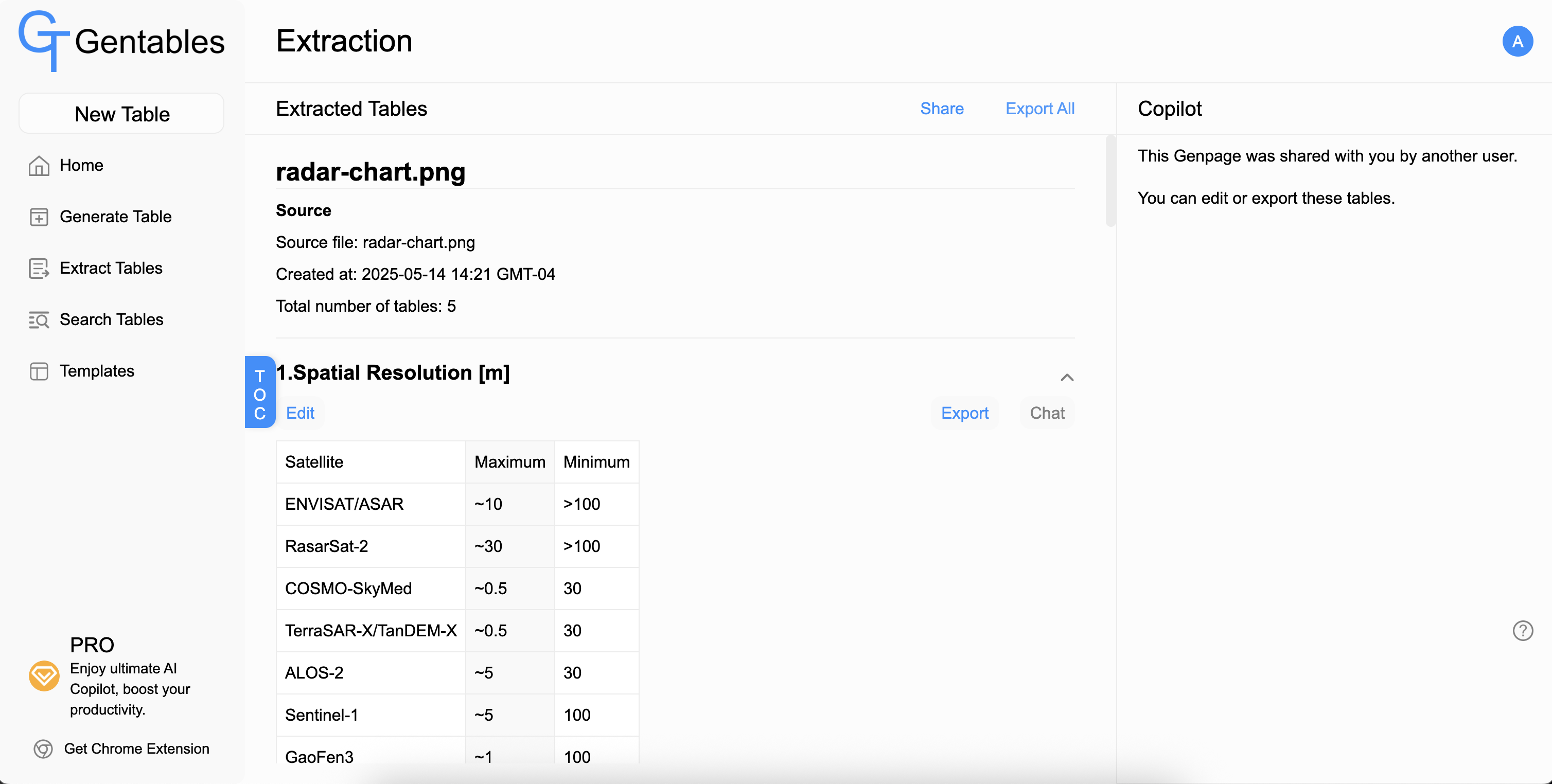Image resolution: width=1552 pixels, height=784 pixels.
Task: Toggle the TOC side panel
Action: [260, 393]
